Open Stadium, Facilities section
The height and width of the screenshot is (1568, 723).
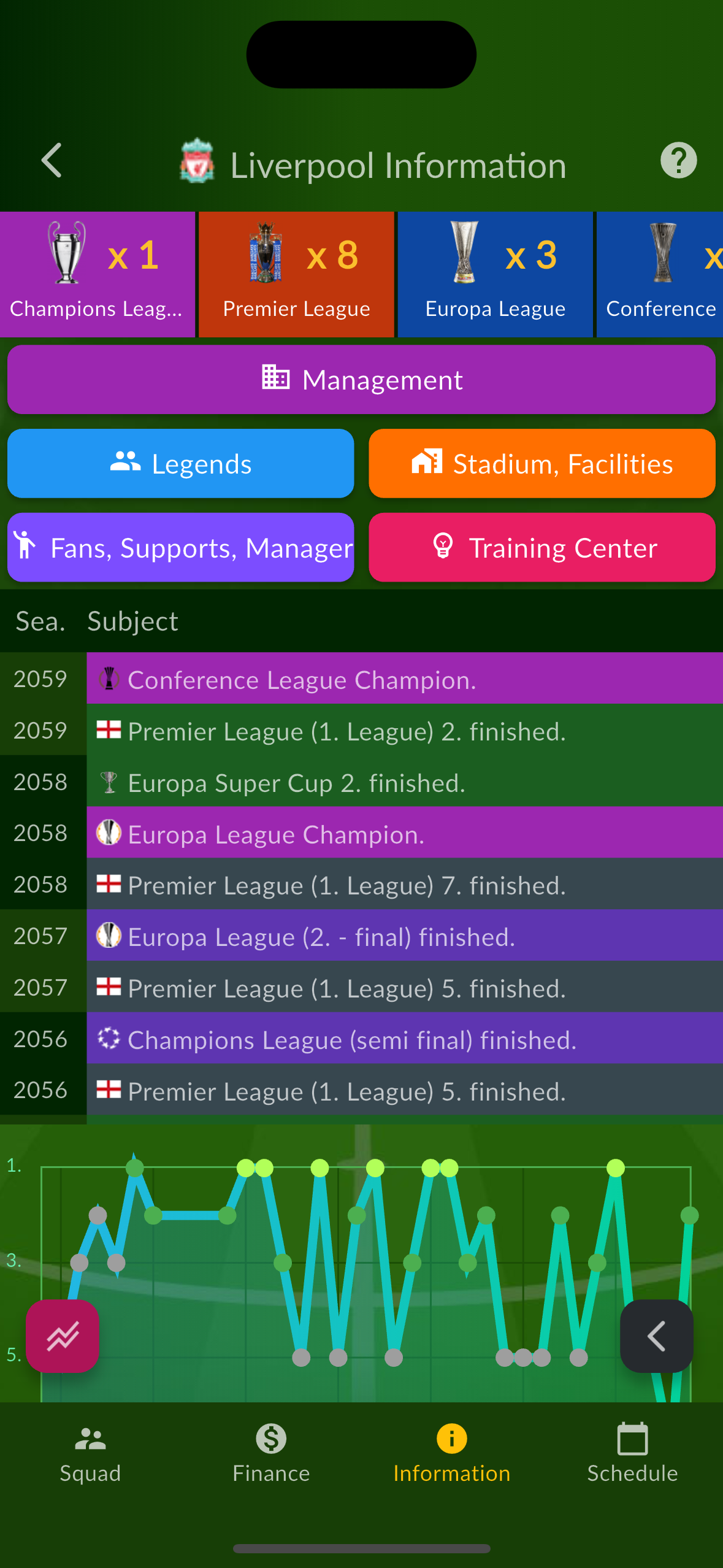coord(542,464)
